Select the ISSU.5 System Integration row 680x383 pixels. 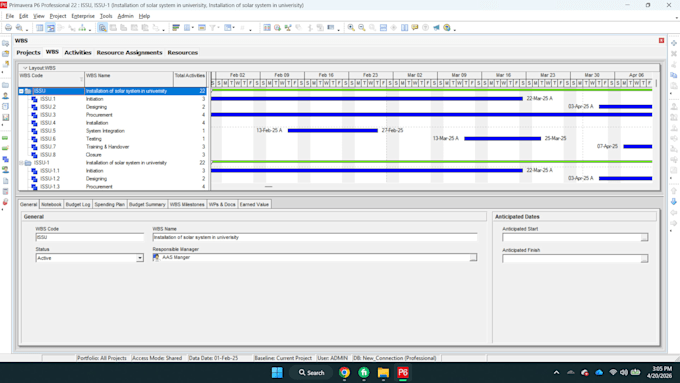click(112, 131)
